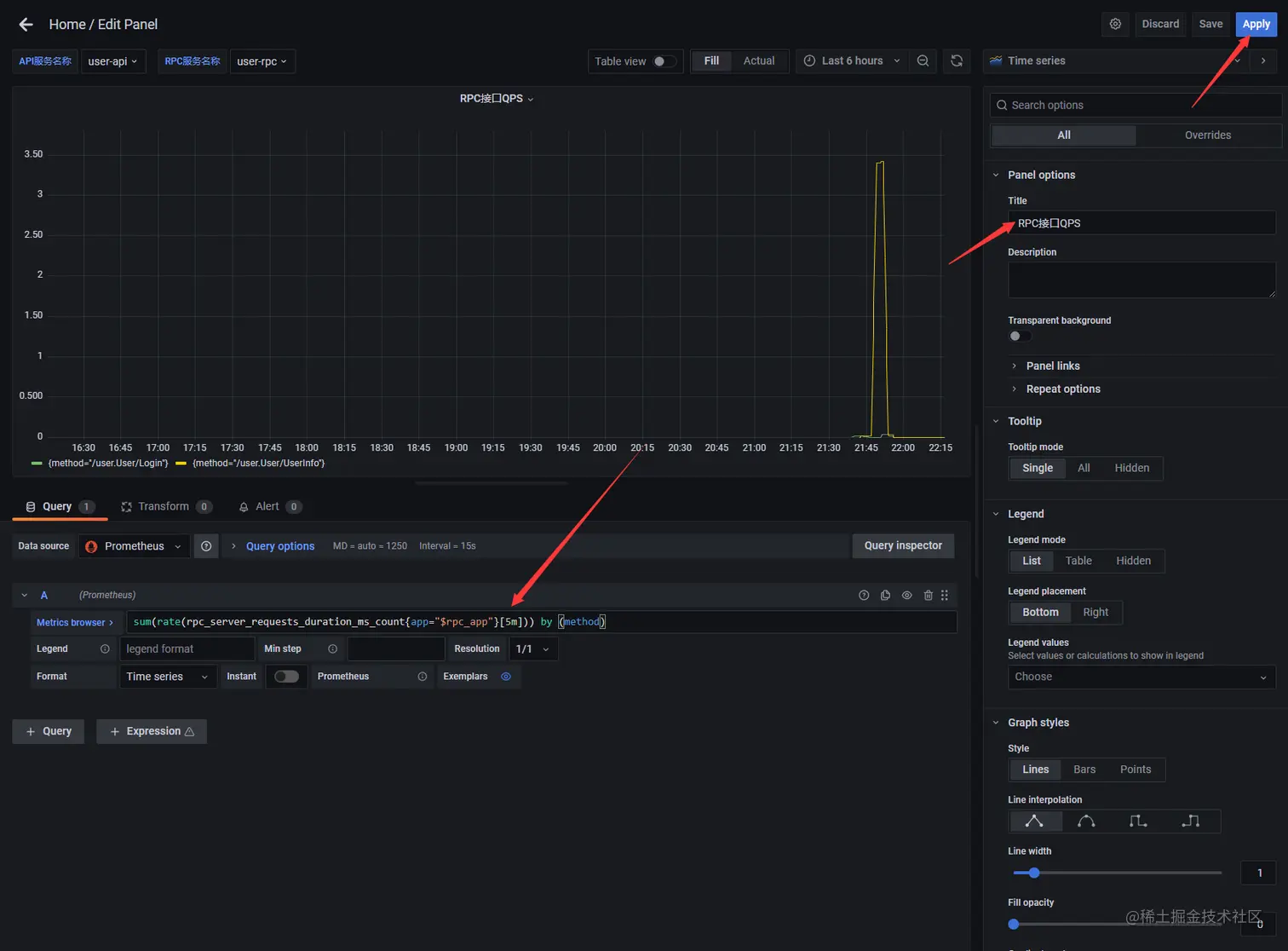The image size is (1288, 951).
Task: Open Prometheus data source dropdown
Action: 135,546
